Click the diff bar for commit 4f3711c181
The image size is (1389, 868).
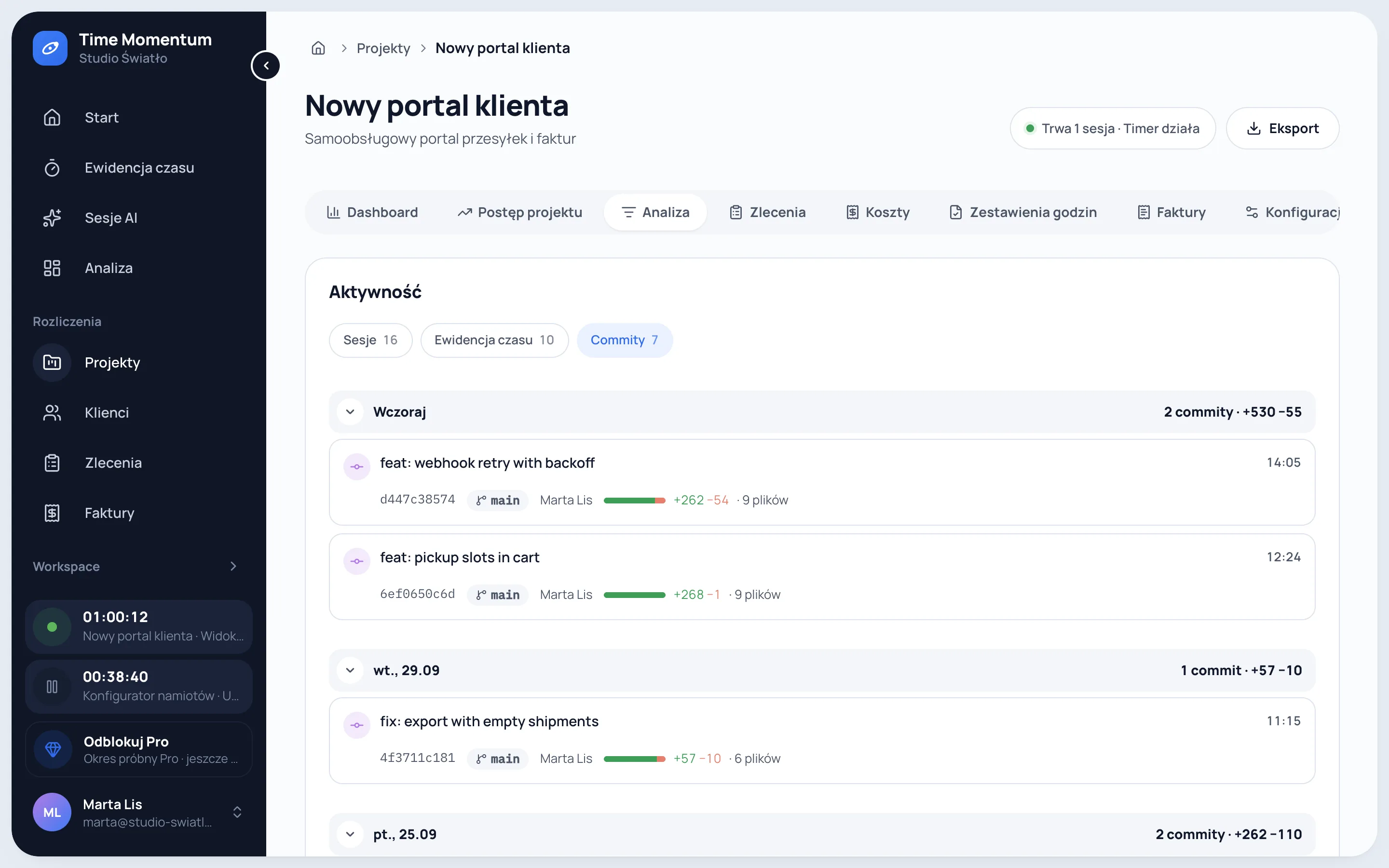click(634, 759)
